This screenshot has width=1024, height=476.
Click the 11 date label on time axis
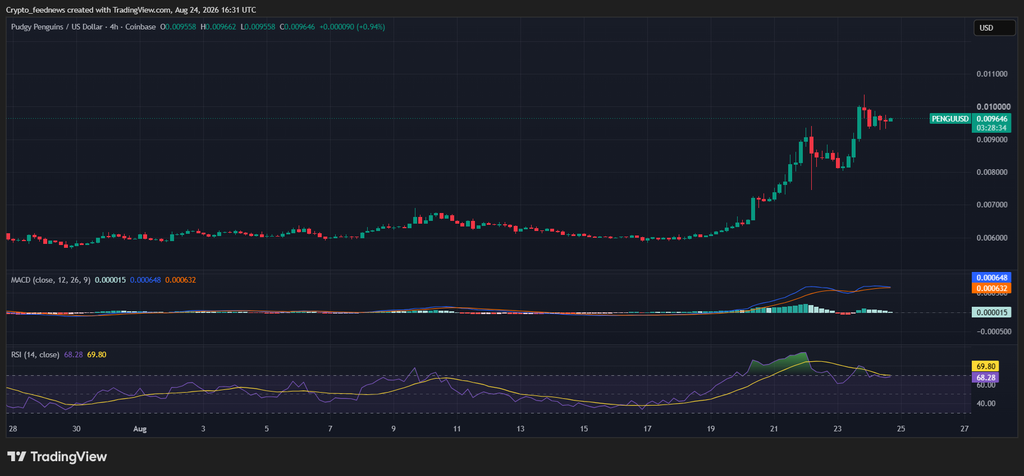[457, 429]
